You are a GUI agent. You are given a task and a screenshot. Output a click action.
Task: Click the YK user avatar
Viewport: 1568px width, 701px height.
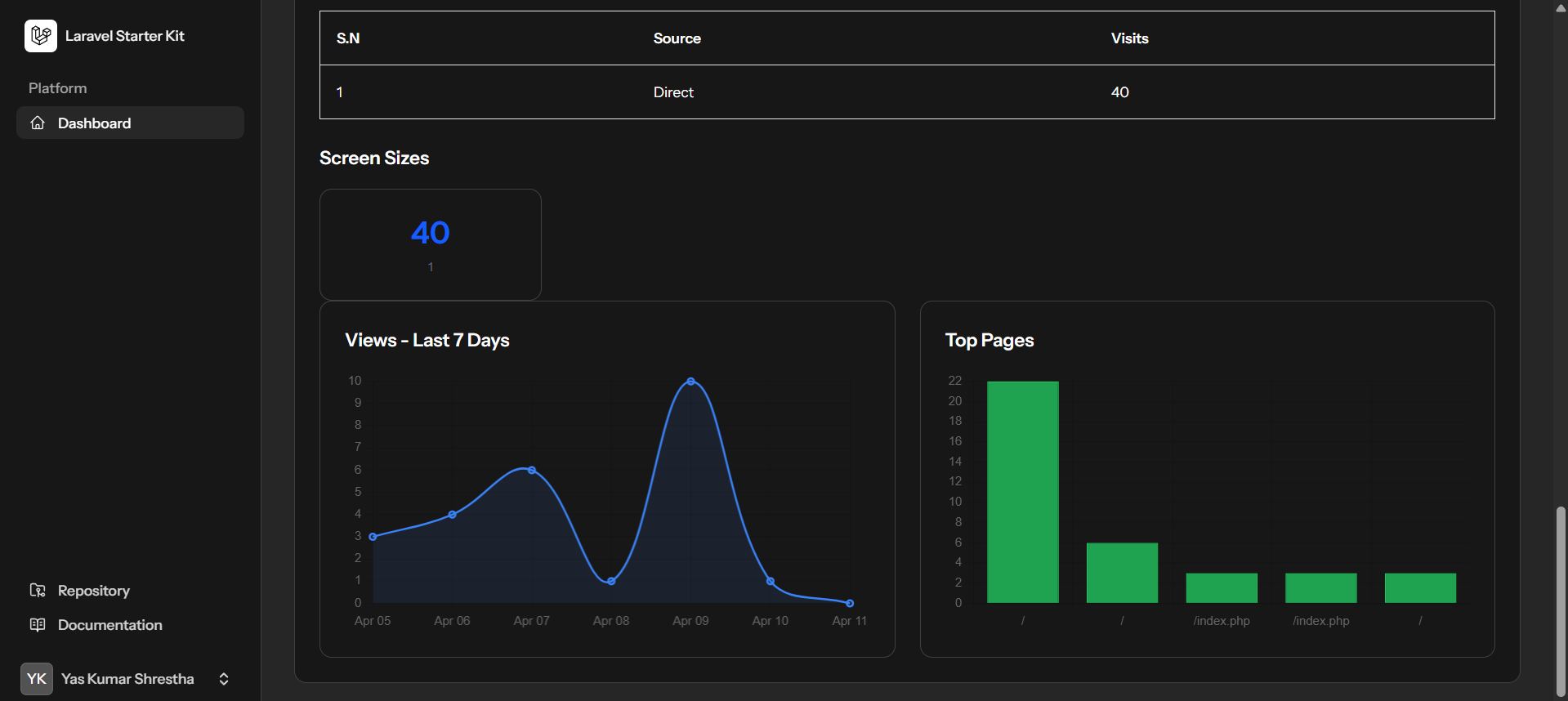click(37, 679)
